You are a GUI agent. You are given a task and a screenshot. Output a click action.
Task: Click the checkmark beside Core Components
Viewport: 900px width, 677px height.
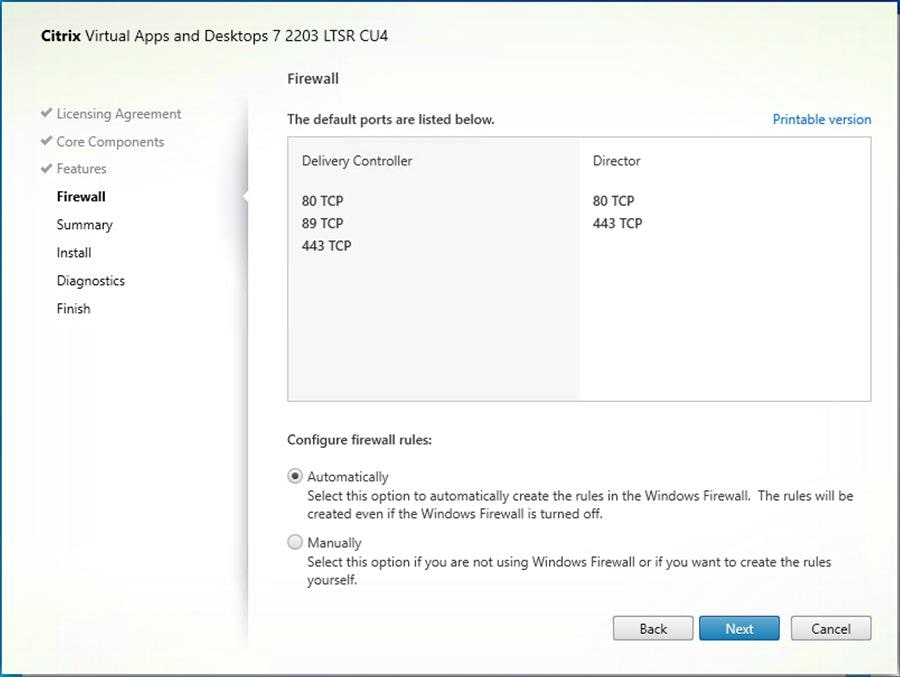tap(45, 141)
